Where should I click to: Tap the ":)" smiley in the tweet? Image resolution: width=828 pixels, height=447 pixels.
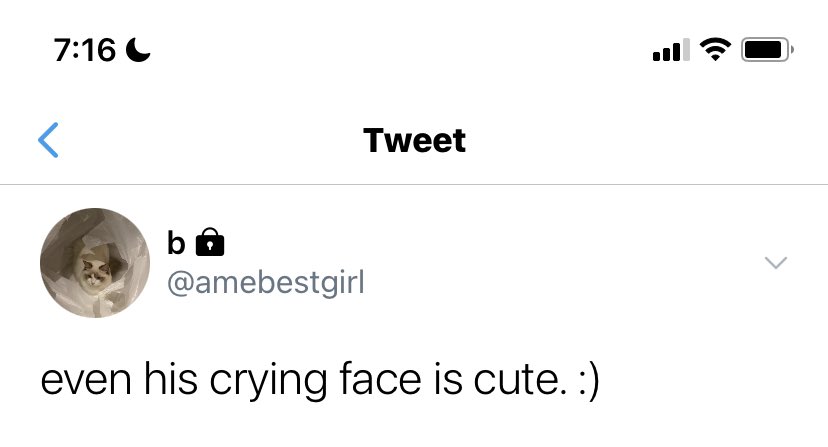(x=589, y=380)
